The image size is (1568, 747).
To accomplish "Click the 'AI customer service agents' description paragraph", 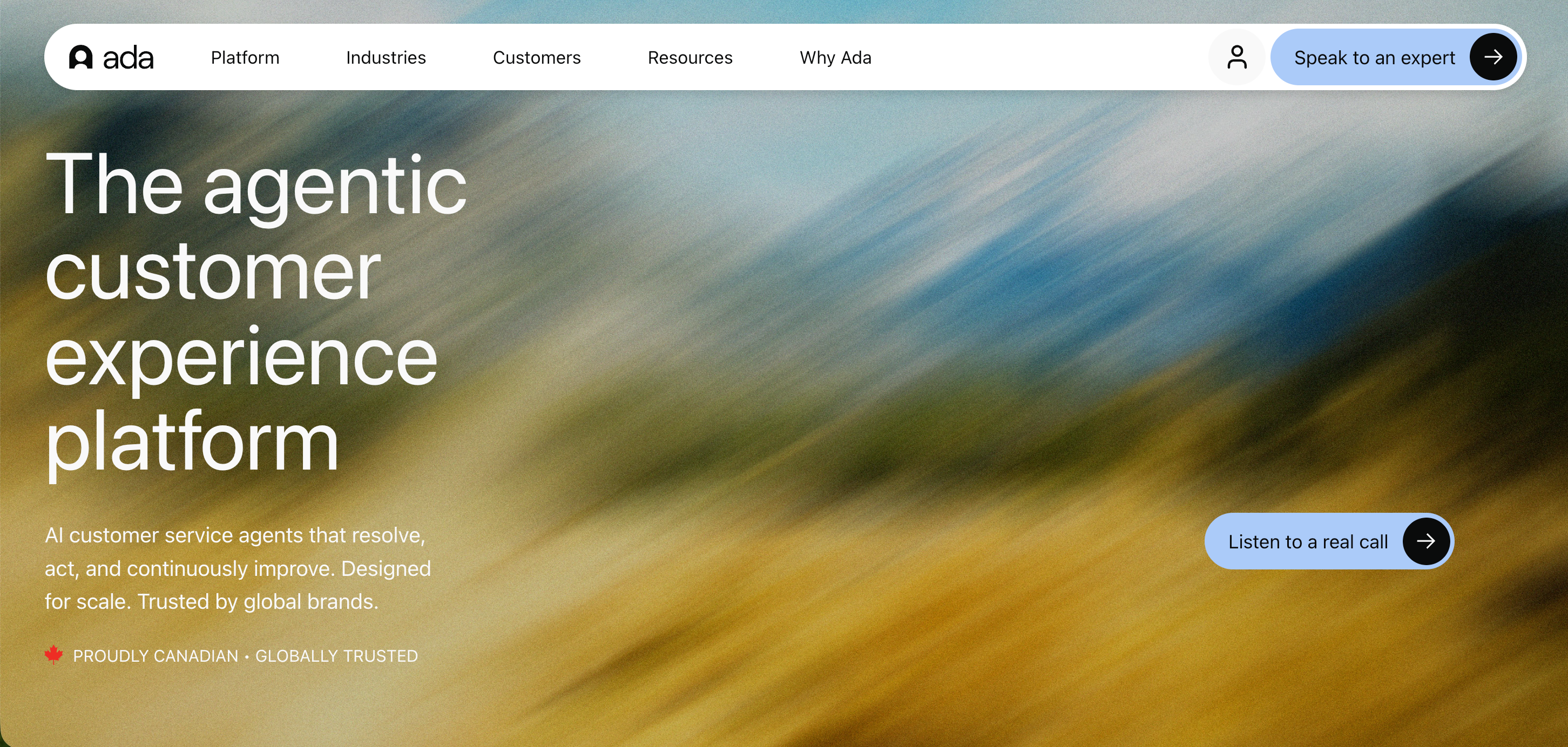I will click(238, 568).
